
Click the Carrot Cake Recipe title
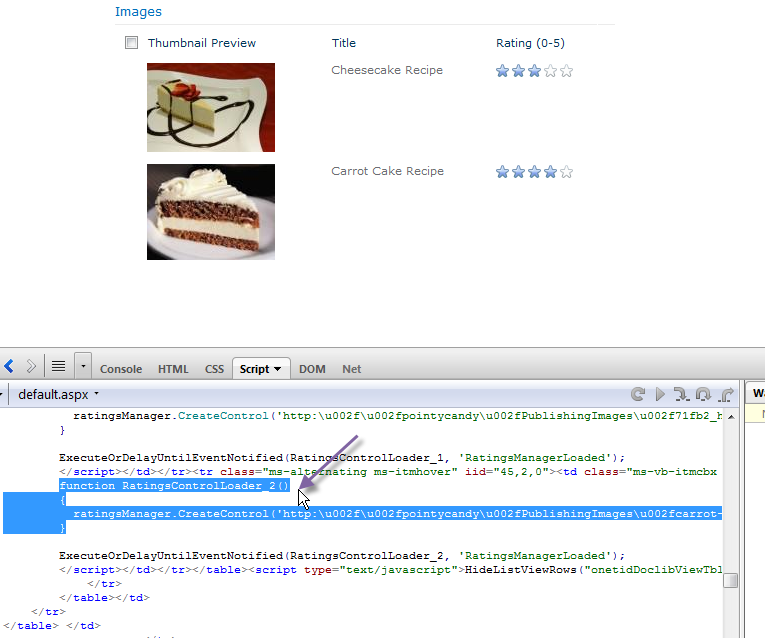387,171
